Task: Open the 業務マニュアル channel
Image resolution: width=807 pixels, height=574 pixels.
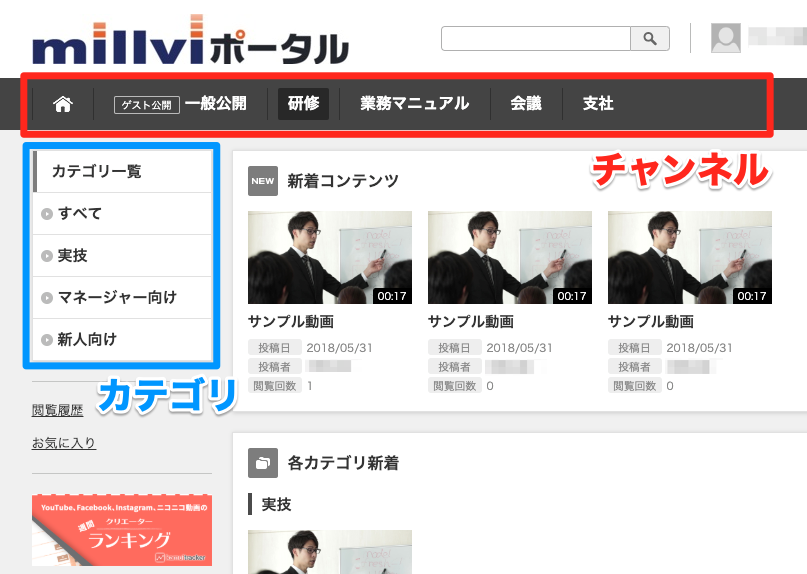Action: pyautogui.click(x=415, y=103)
